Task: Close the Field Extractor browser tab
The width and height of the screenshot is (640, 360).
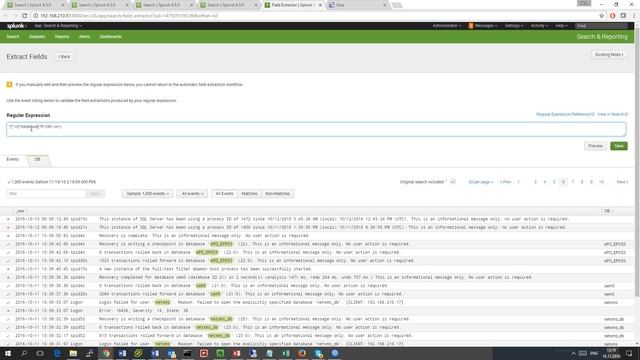Action: 320,5
